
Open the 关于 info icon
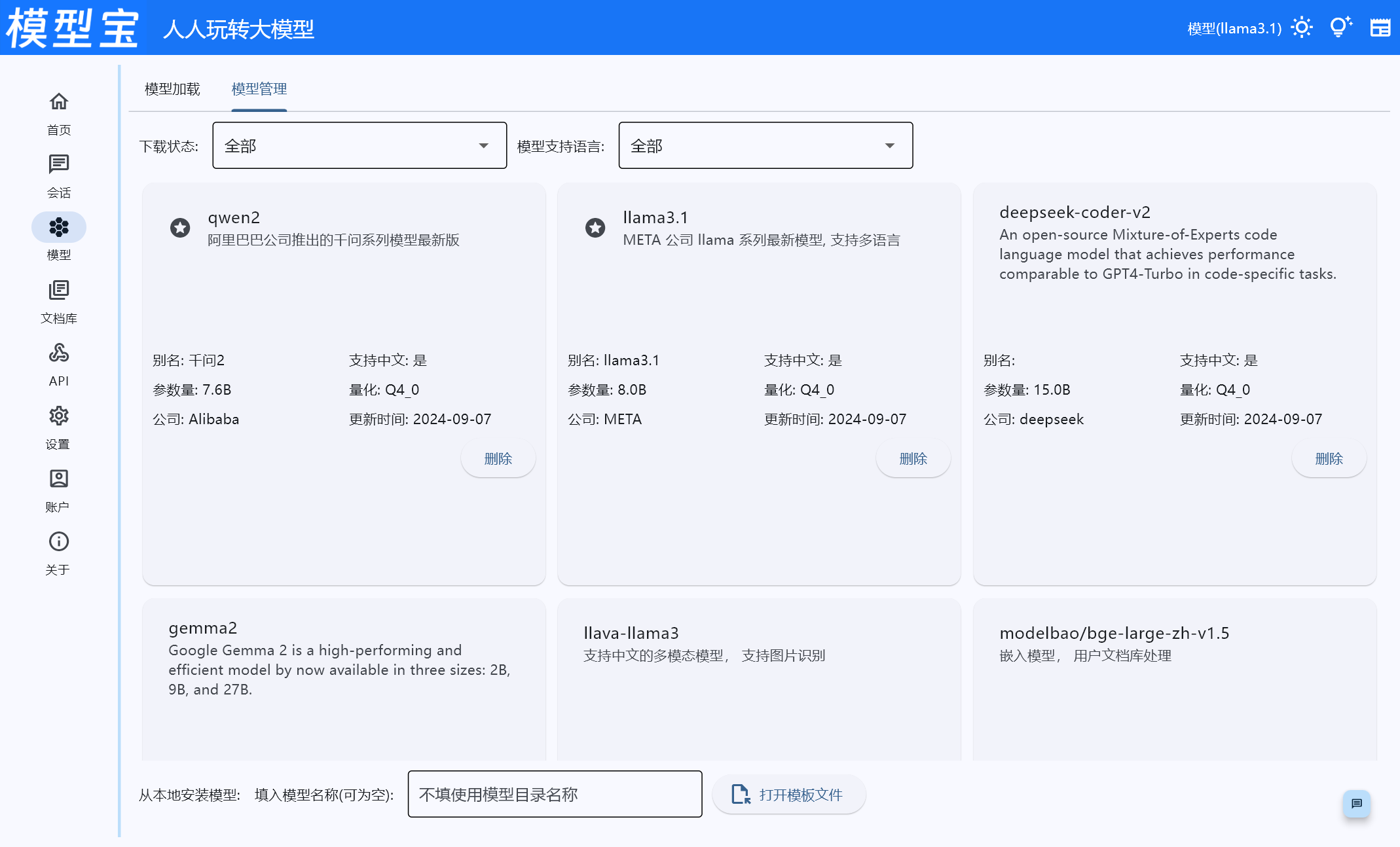point(58,541)
